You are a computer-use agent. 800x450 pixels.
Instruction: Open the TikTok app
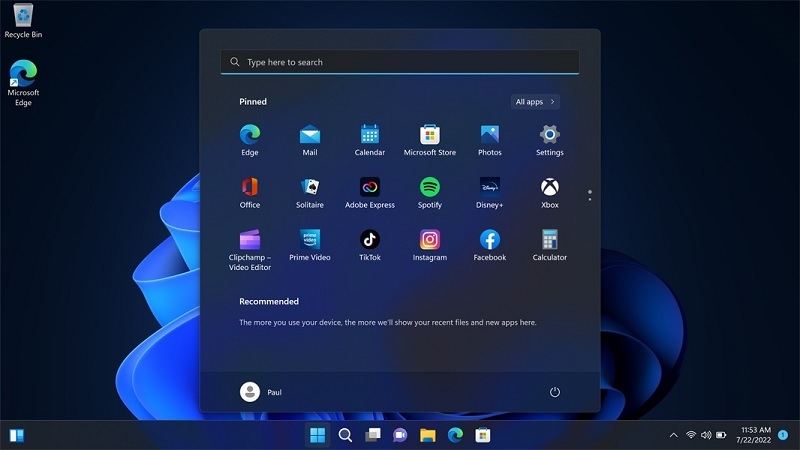(369, 245)
